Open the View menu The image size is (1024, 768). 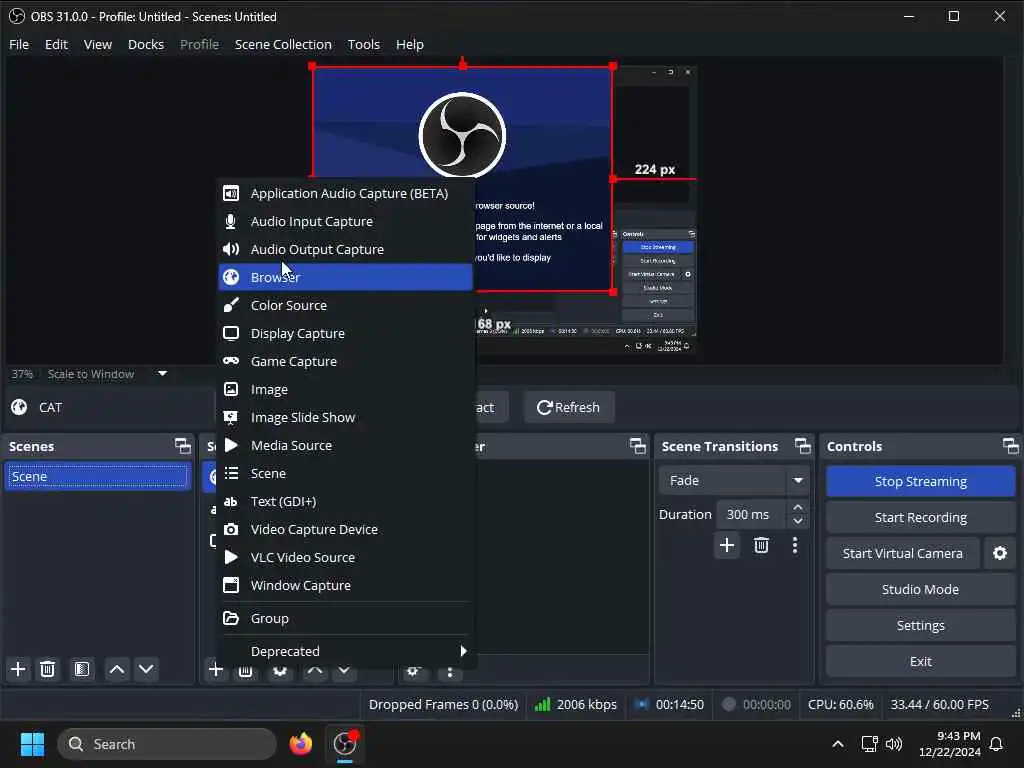tap(98, 44)
